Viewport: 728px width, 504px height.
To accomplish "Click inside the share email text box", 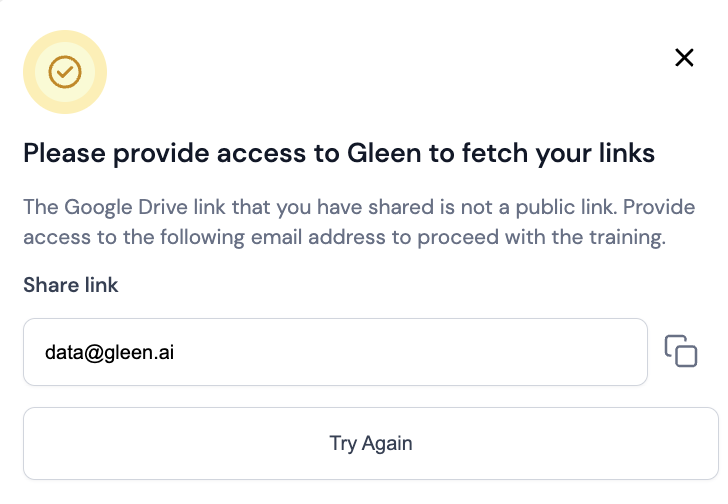I will pyautogui.click(x=335, y=352).
